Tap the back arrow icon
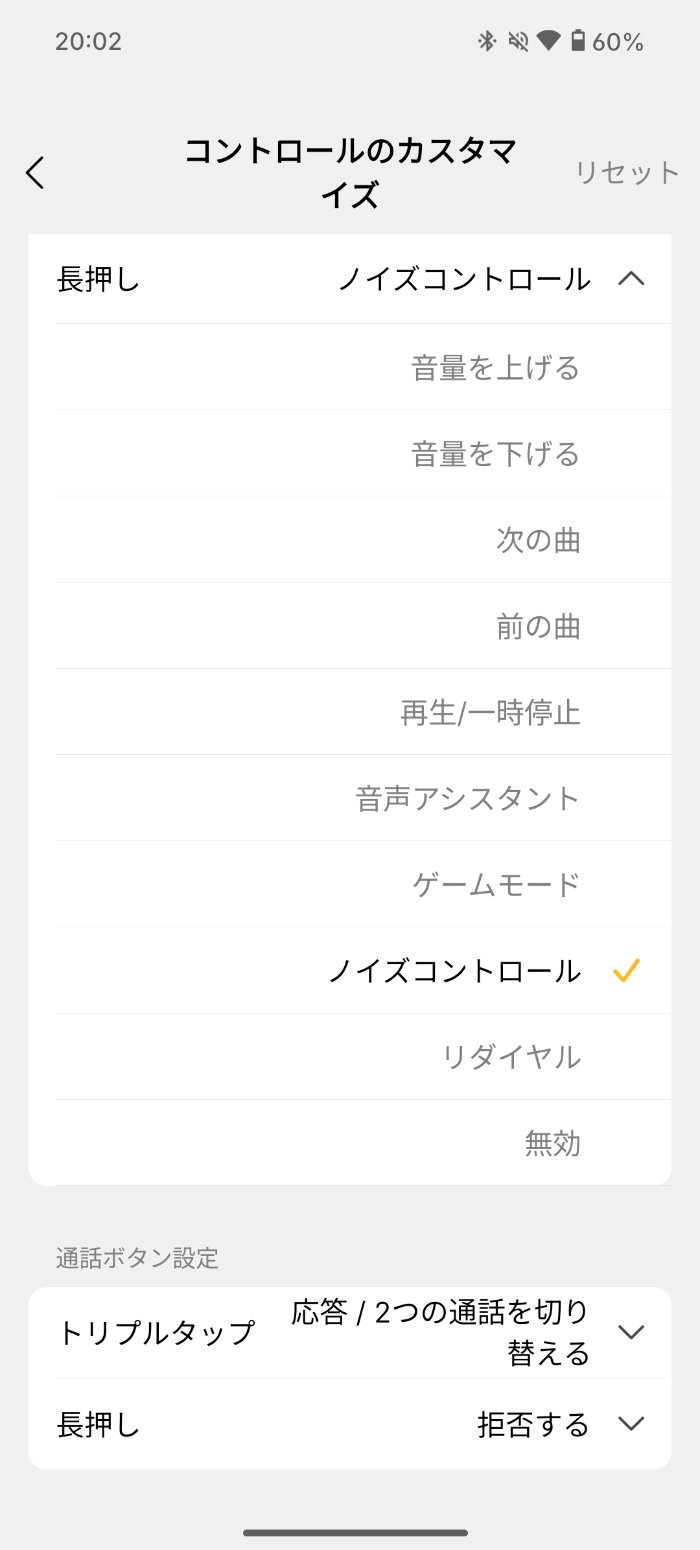The height and width of the screenshot is (1550, 700). pos(35,172)
